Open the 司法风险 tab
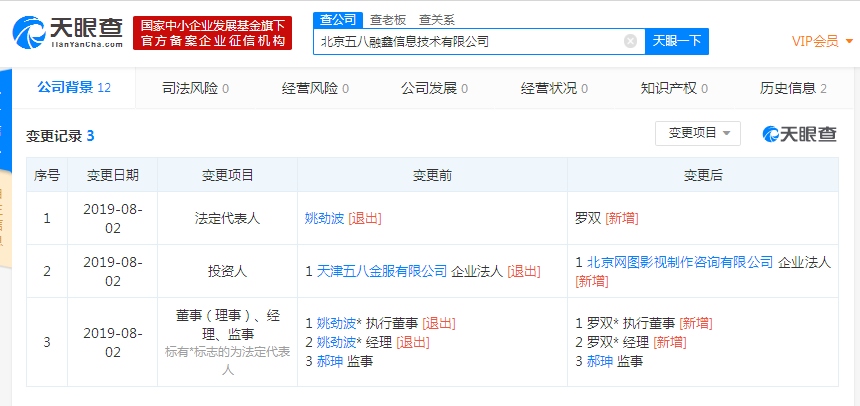 coord(195,88)
